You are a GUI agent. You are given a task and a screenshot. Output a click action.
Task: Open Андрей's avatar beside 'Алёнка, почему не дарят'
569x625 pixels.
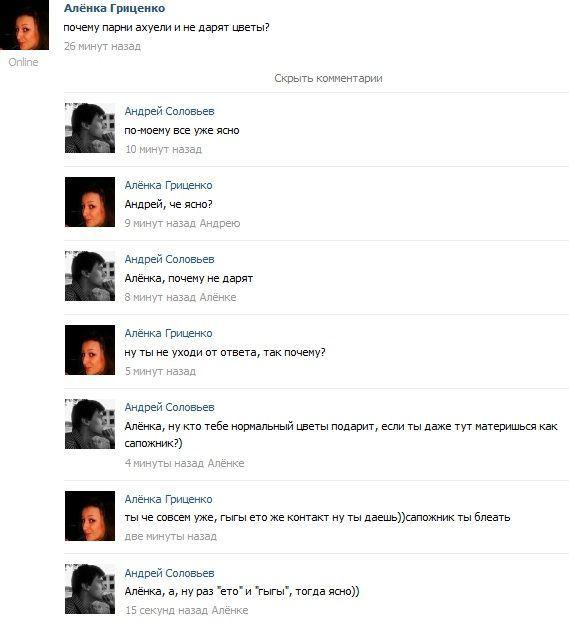90,276
